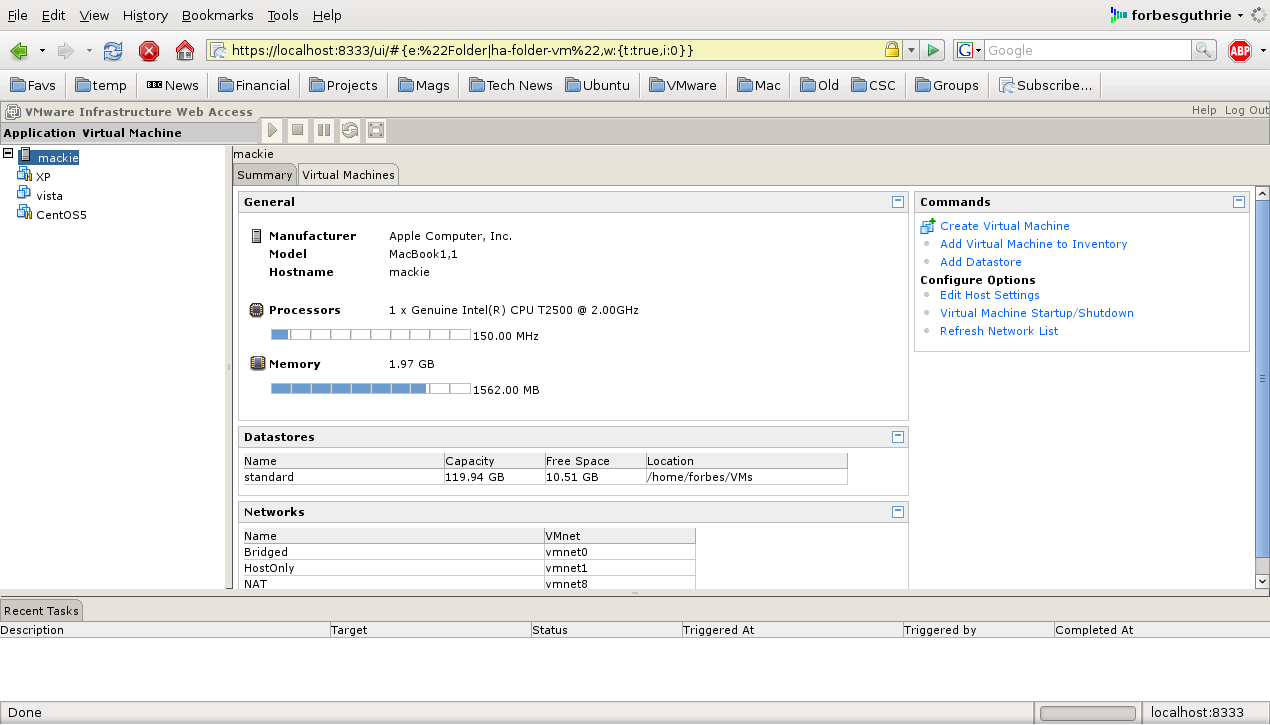
Task: Open the Google search engine dropdown
Action: [x=970, y=50]
